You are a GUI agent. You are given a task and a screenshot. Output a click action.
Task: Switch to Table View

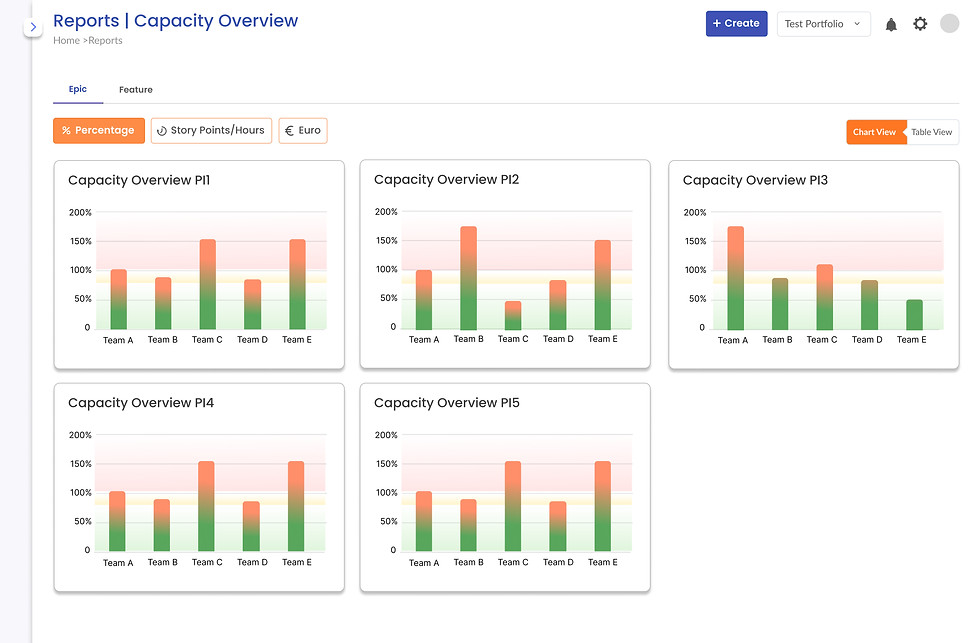point(931,132)
